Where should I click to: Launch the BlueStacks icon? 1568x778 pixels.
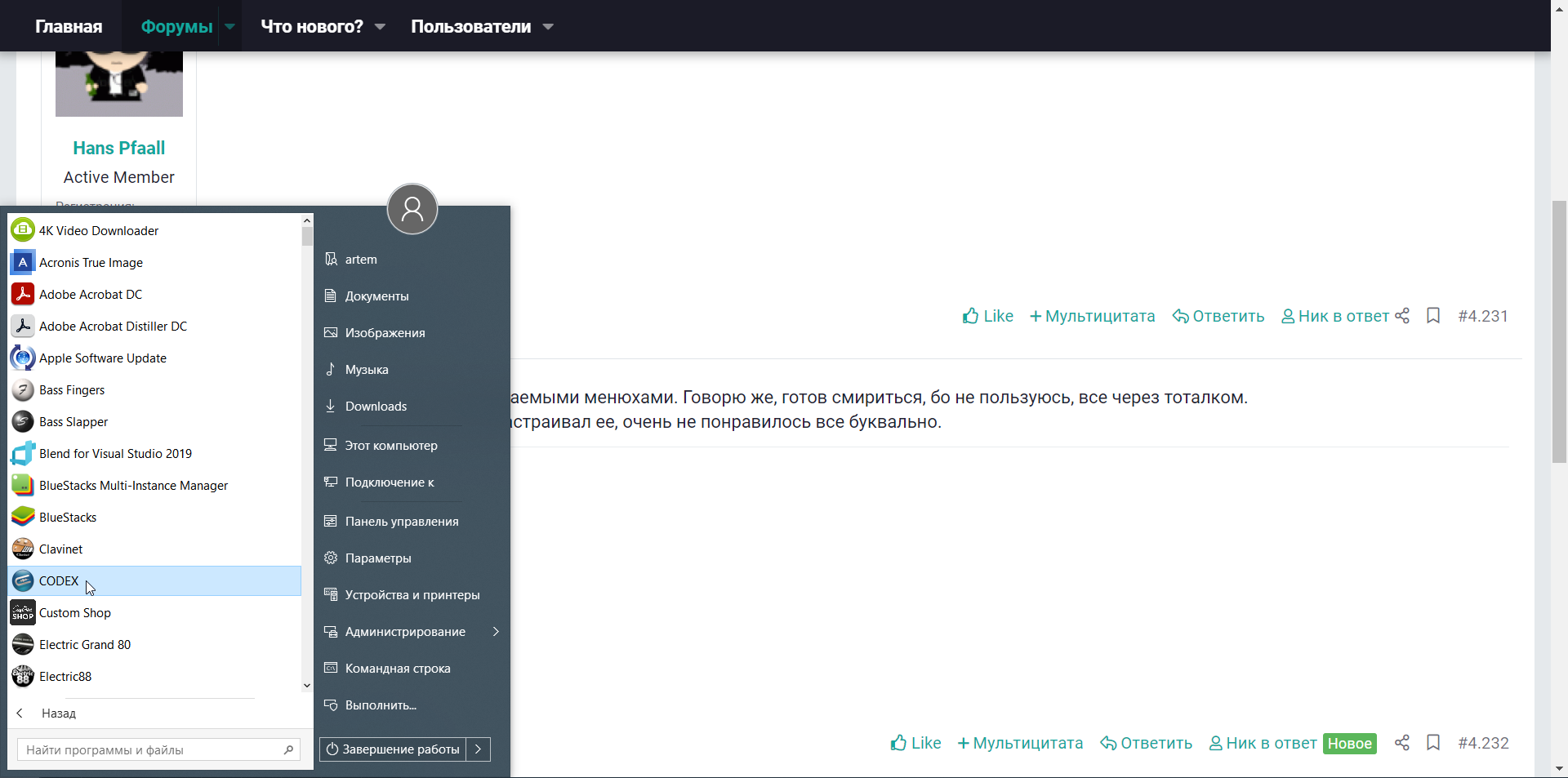point(23,517)
